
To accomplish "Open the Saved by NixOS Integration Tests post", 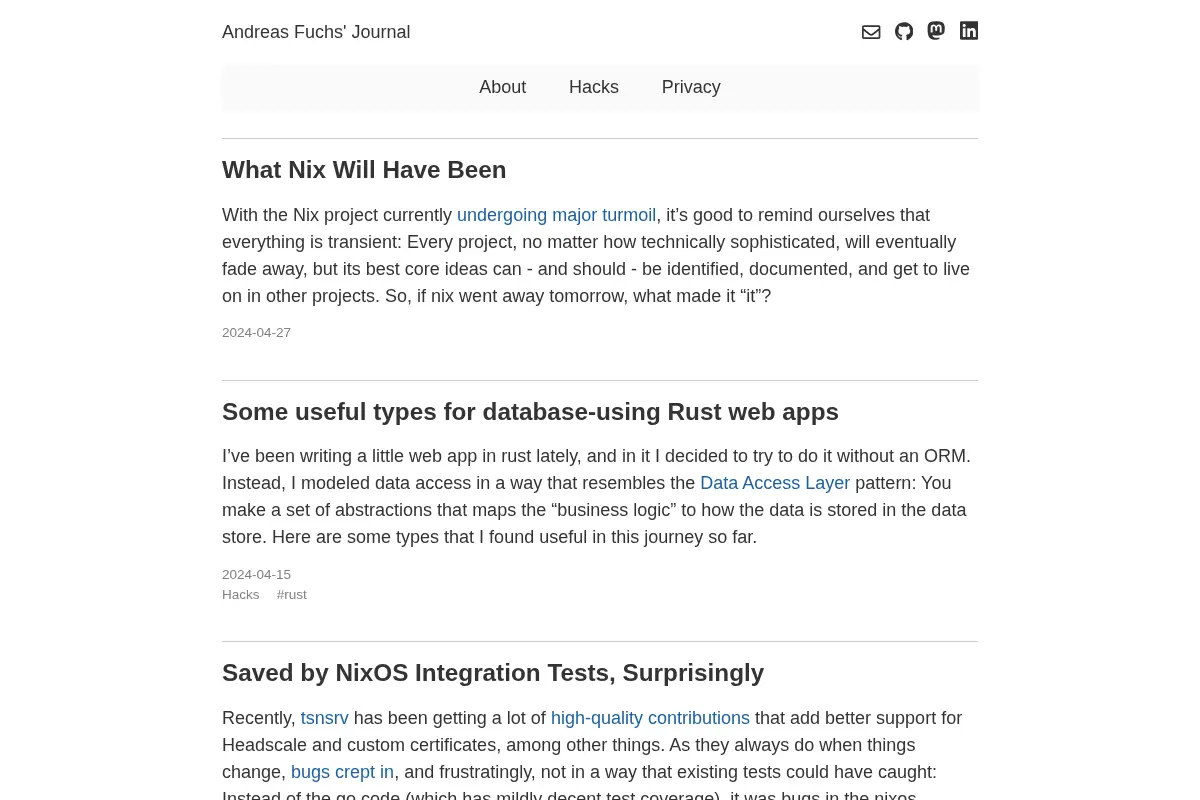I will tap(493, 673).
